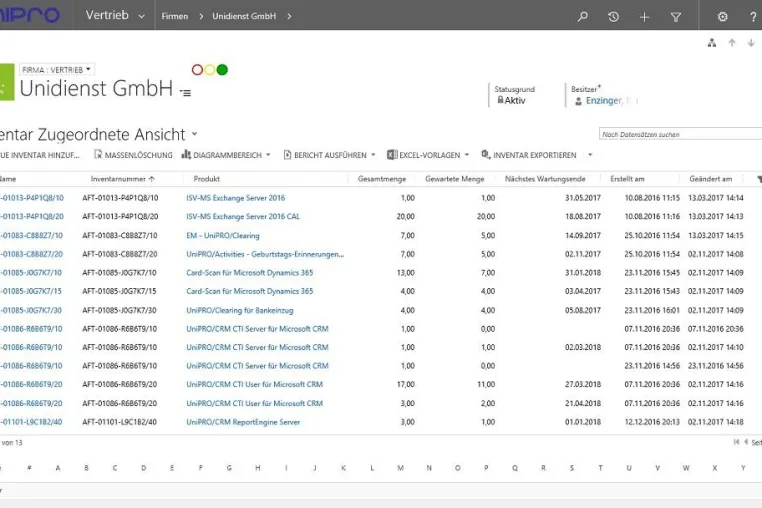Click the red traffic light circle
Image resolution: width=762 pixels, height=508 pixels.
click(197, 70)
